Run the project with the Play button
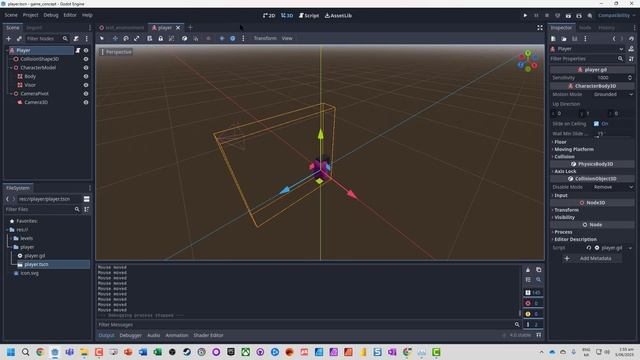Screen dimensions: 640x360 coord(525,16)
